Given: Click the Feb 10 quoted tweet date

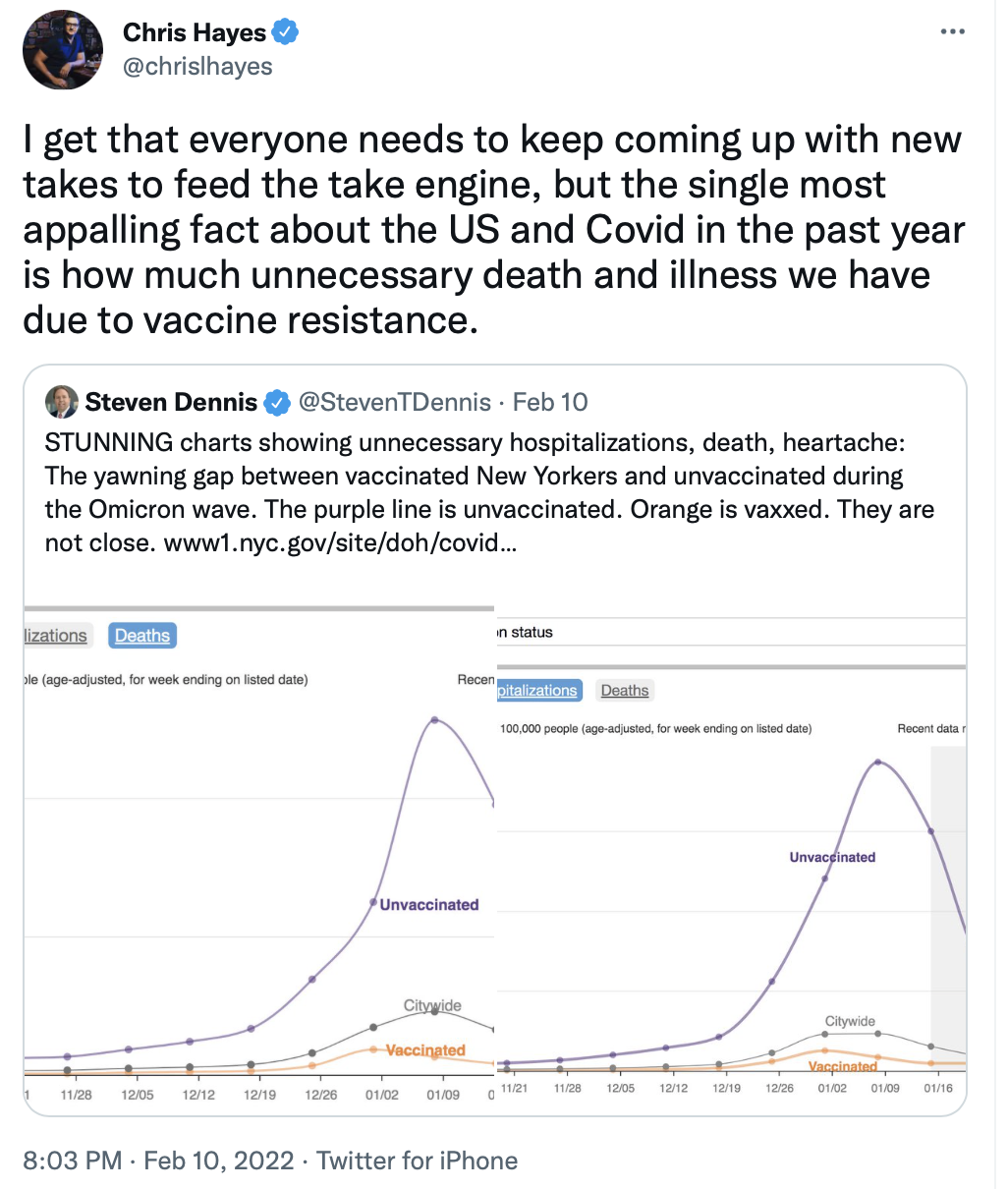Looking at the screenshot, I should (550, 402).
